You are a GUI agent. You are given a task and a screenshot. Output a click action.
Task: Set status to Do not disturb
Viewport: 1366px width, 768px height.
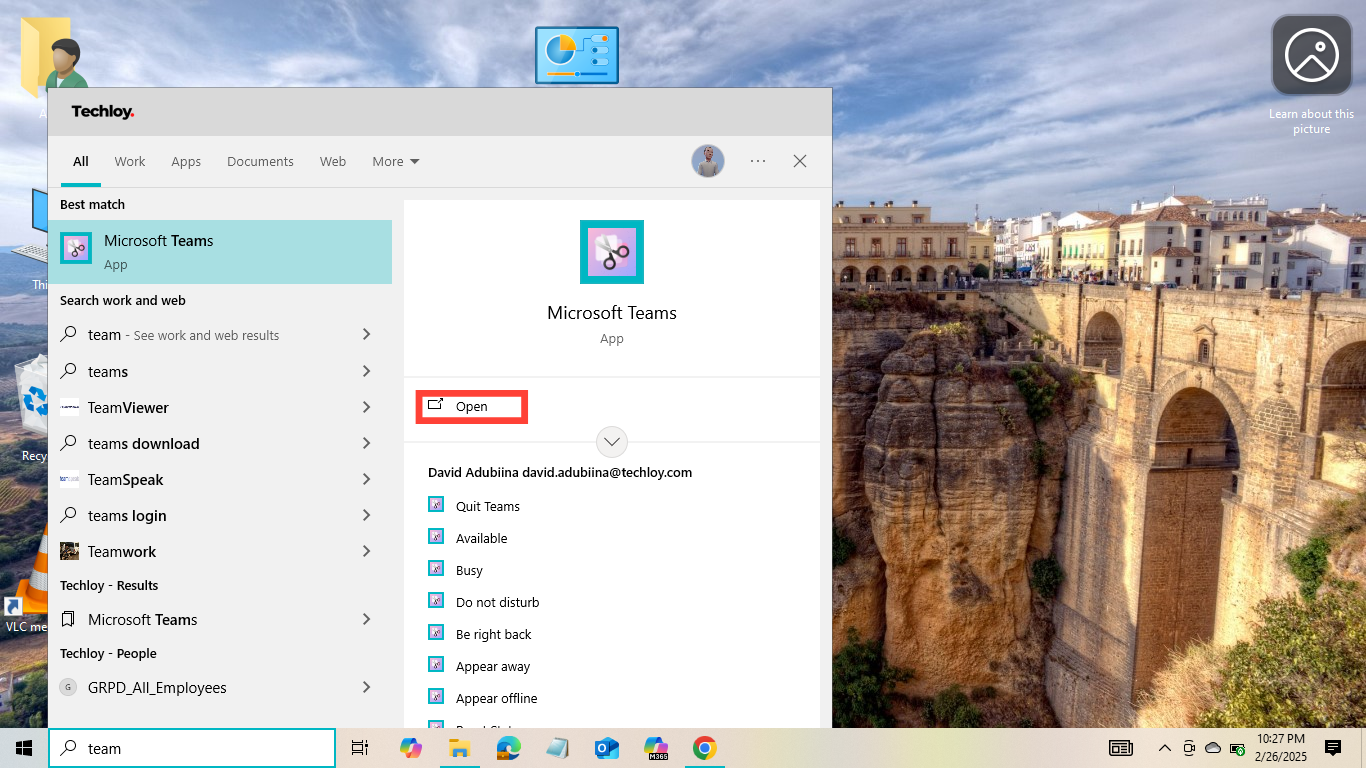[497, 603]
